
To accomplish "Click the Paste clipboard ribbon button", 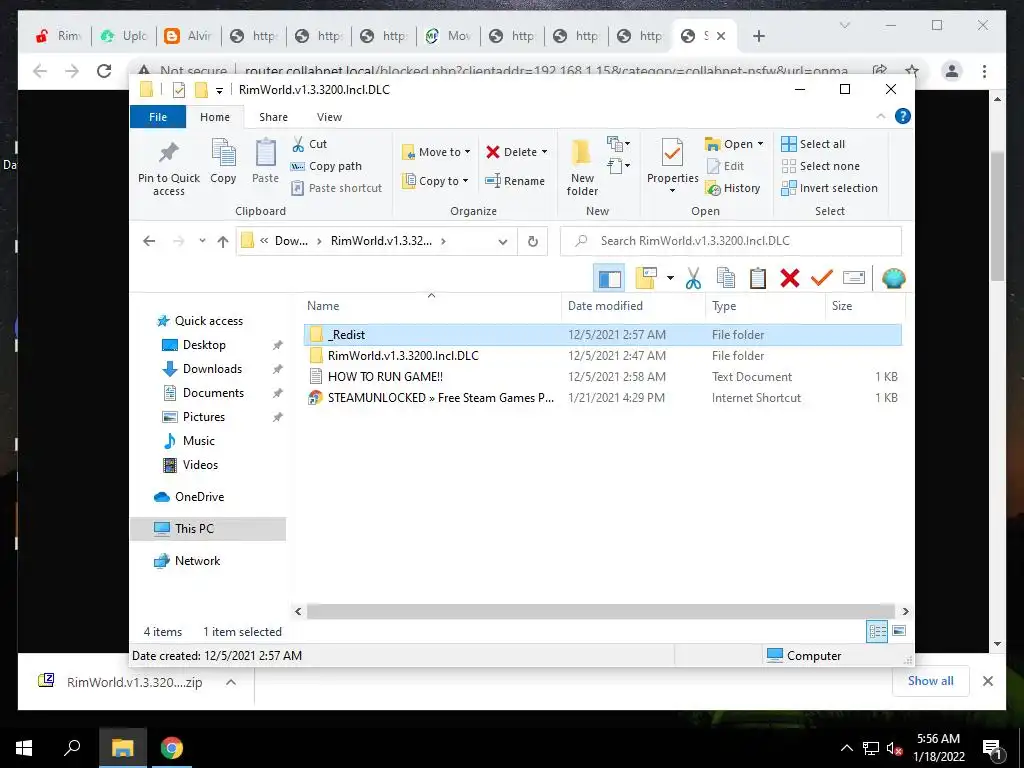I will click(265, 161).
